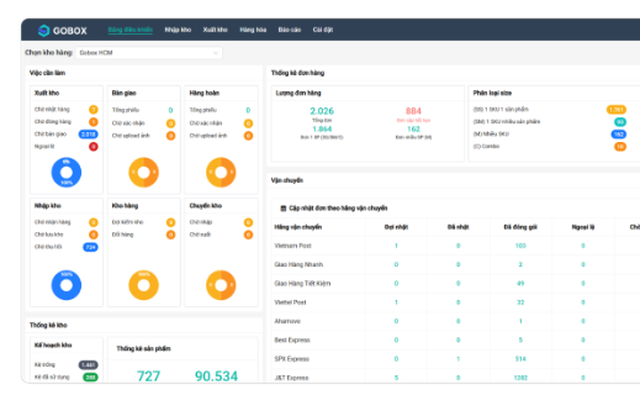The width and height of the screenshot is (640, 400).
Task: Open the Xuất kho navigation tab
Action: point(213,30)
